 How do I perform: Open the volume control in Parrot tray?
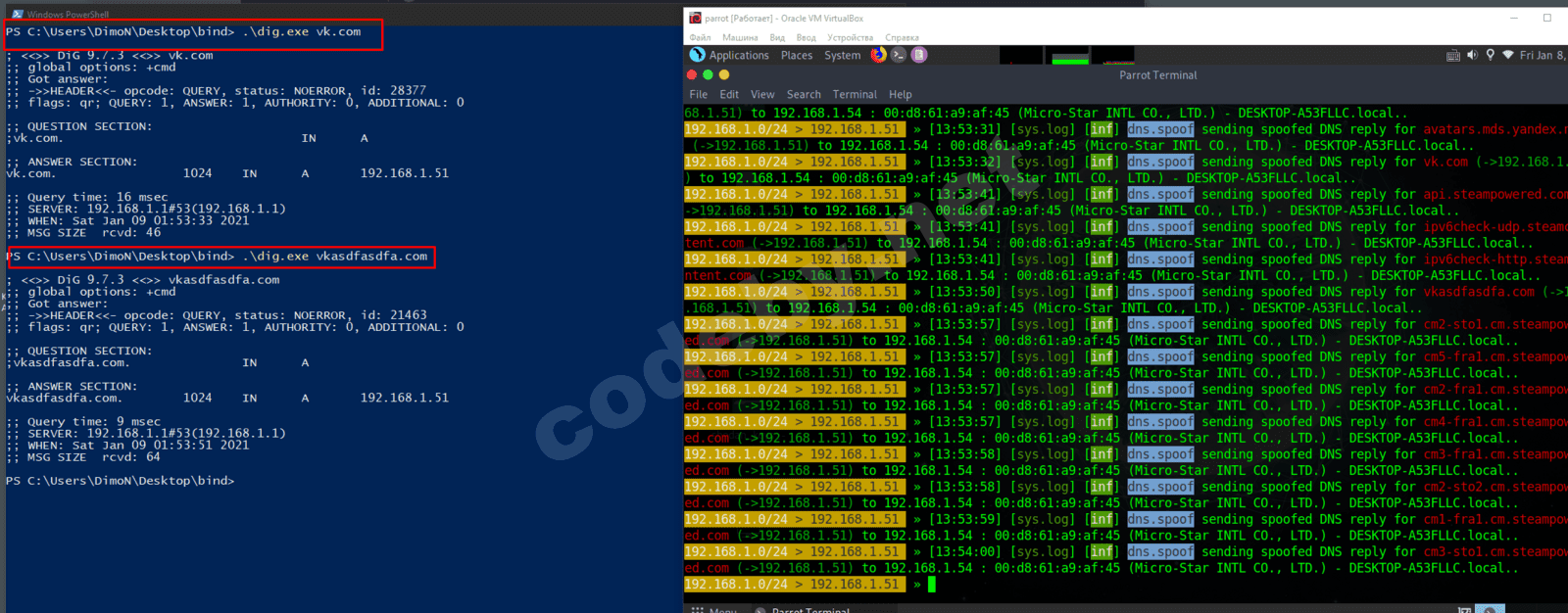point(1472,56)
